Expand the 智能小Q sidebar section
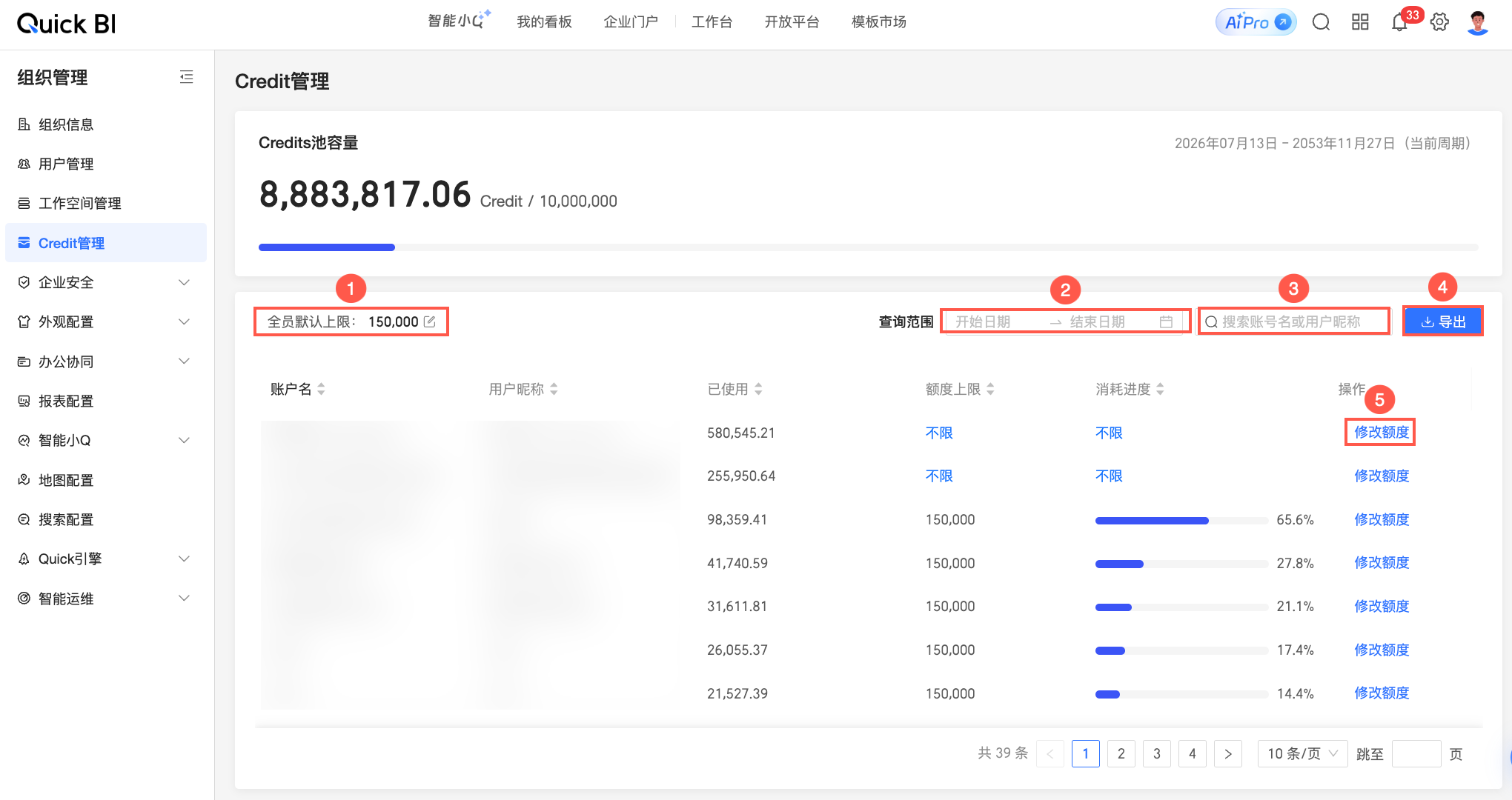Screen dimensions: 1512x800 106,440
